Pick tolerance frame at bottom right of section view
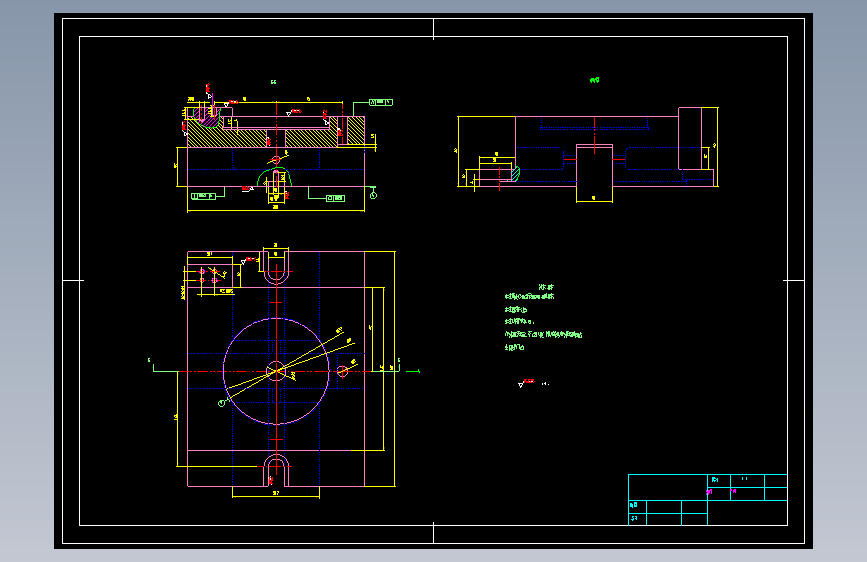This screenshot has height=562, width=867. pyautogui.click(x=335, y=198)
